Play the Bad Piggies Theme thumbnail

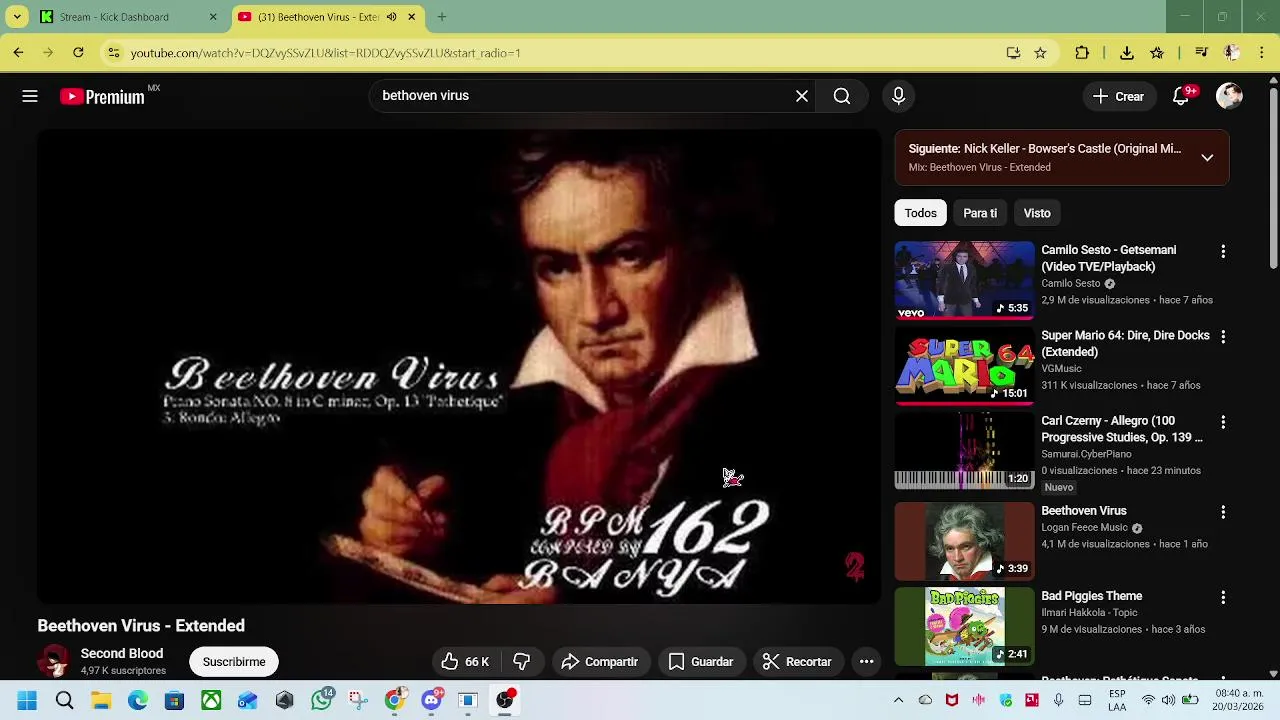(964, 626)
